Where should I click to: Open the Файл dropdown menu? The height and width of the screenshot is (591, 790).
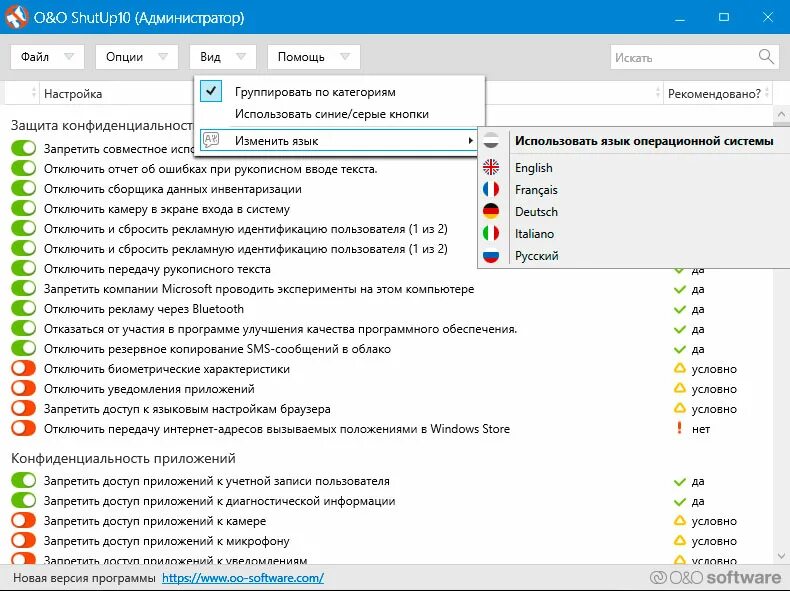click(x=47, y=56)
